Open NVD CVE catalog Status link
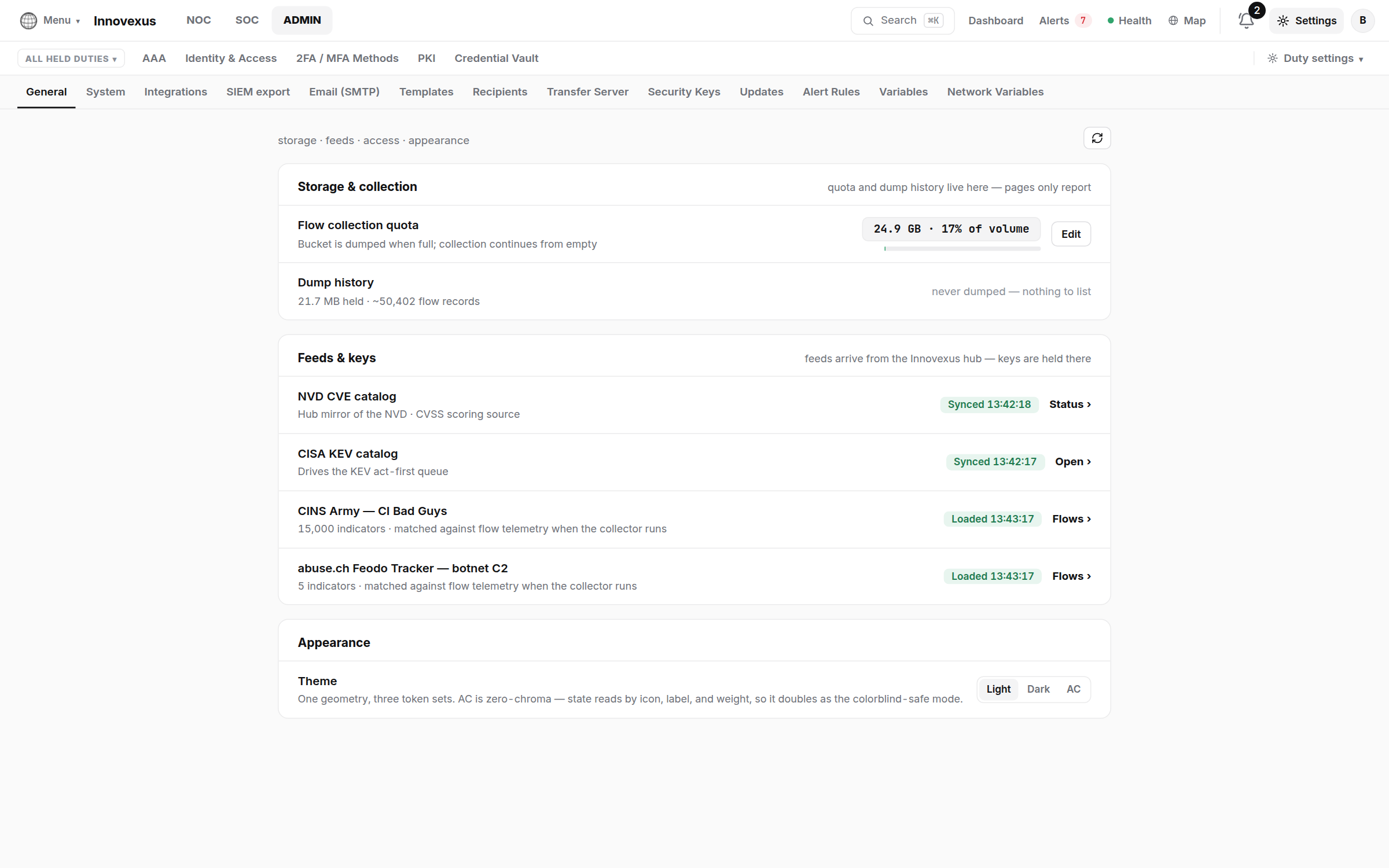This screenshot has height=868, width=1389. (1070, 404)
